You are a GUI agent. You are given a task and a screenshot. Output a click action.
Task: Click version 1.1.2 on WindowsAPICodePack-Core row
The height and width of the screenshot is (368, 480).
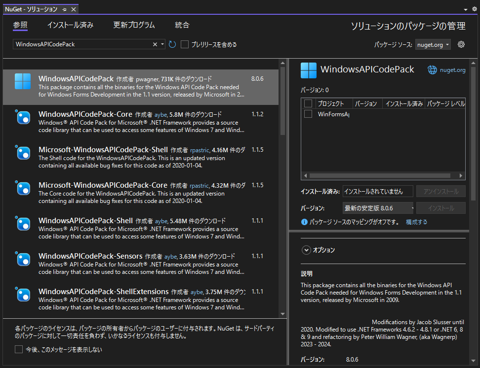[257, 114]
